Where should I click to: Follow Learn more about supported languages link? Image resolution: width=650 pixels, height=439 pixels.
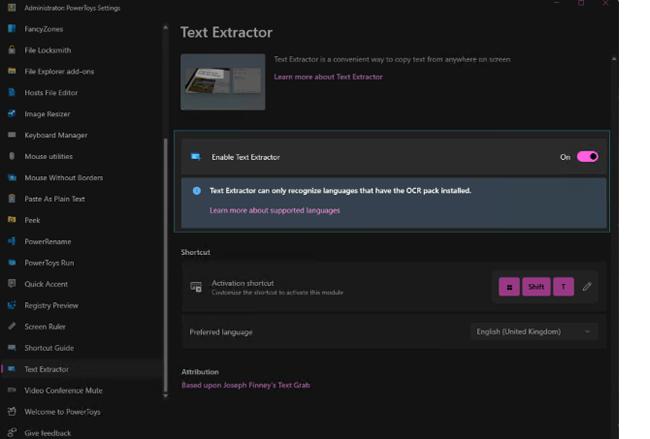pyautogui.click(x=275, y=210)
